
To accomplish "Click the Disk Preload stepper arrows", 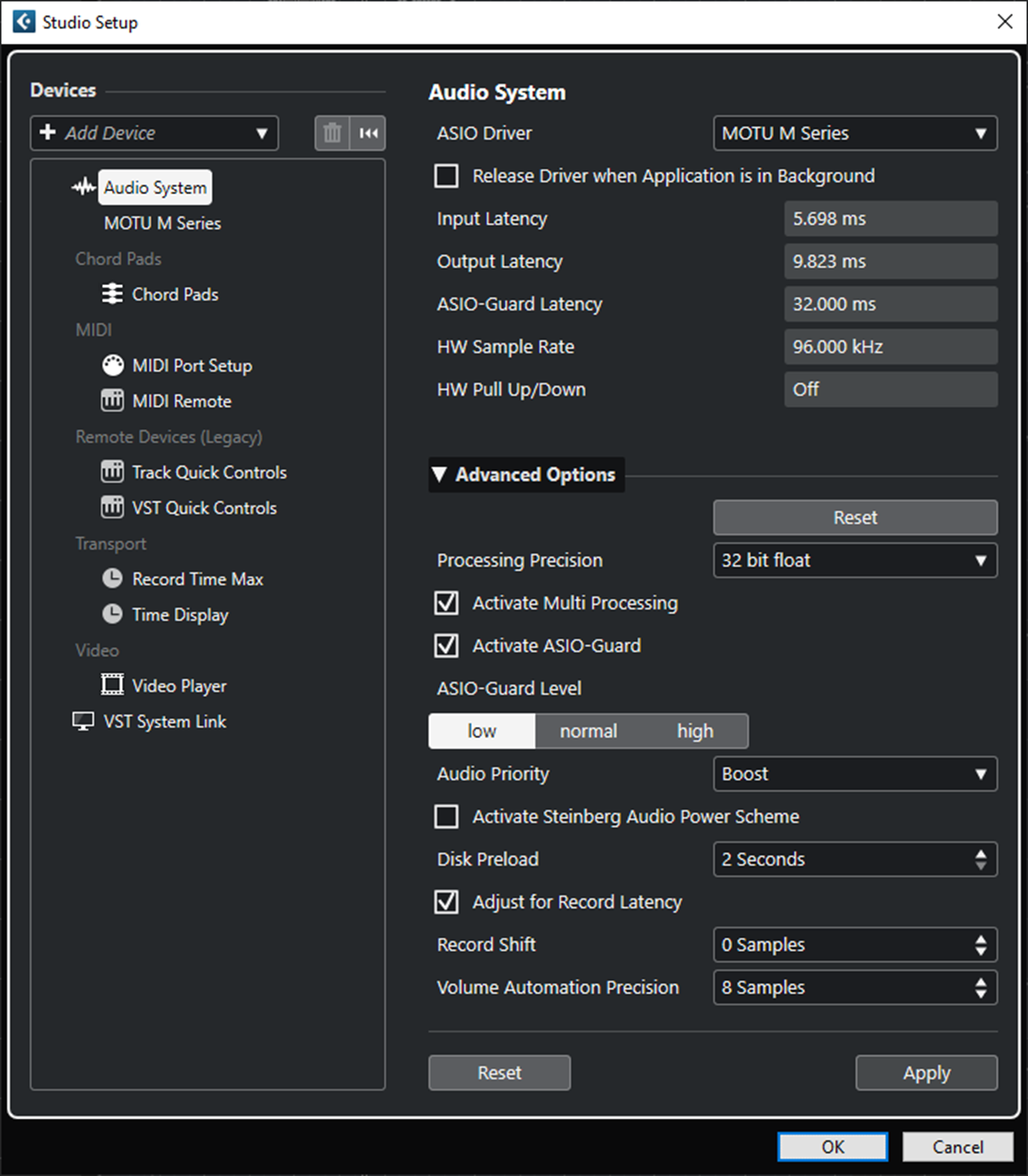I will pos(981,859).
